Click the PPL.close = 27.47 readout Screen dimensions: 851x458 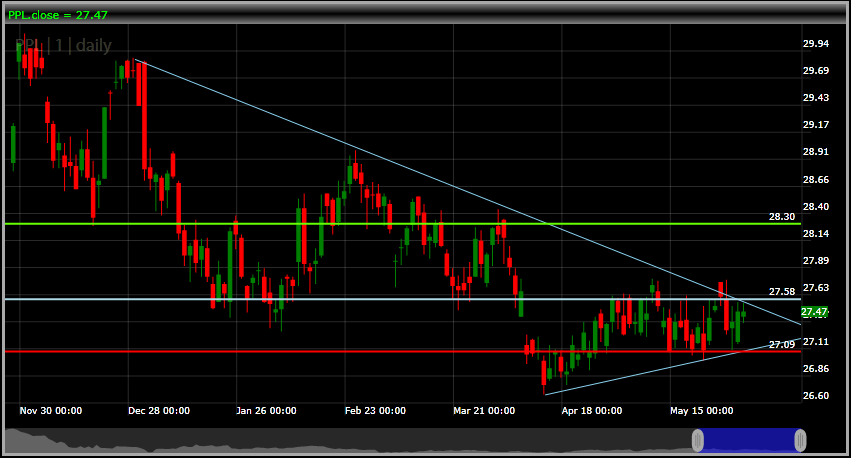click(x=58, y=15)
